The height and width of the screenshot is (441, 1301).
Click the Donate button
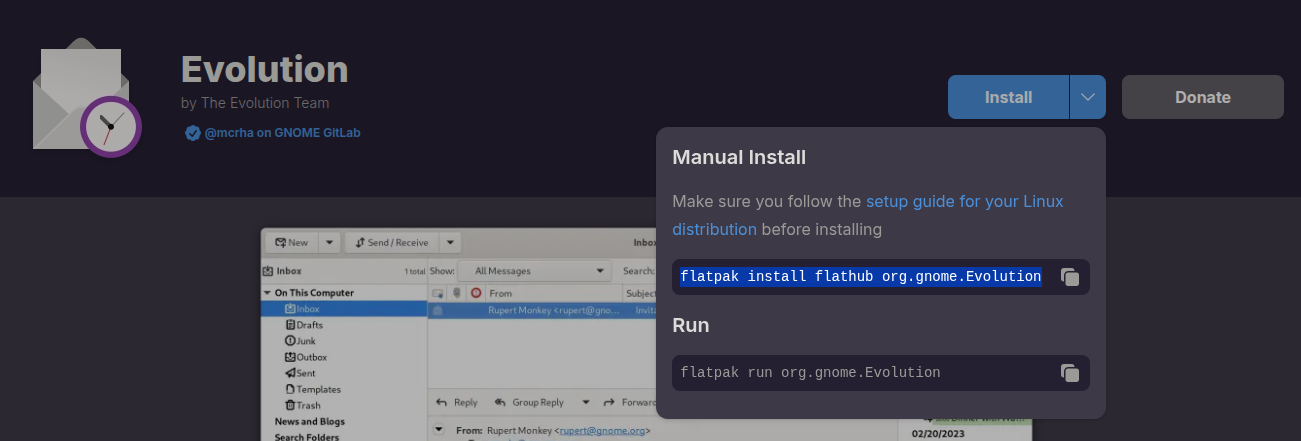click(1203, 97)
